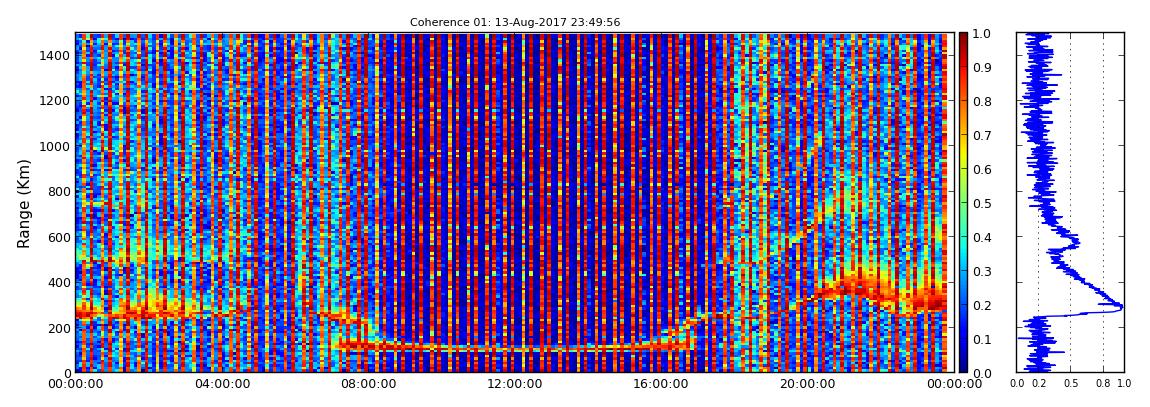1150x407 pixels.
Task: Click the 800 tick on the range axis
Action: [x=57, y=191]
